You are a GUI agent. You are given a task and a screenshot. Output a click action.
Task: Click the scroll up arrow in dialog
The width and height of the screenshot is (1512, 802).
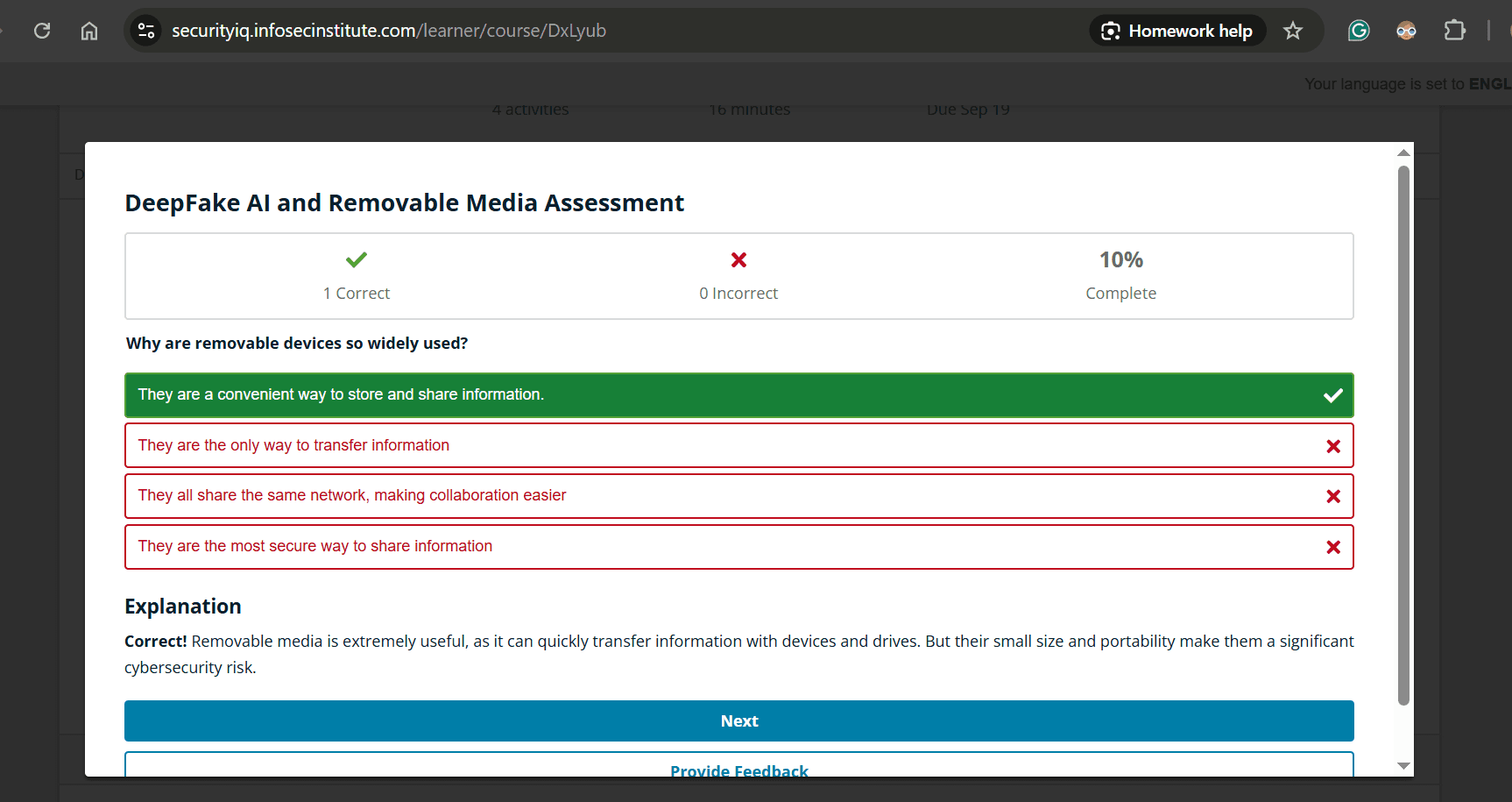click(1403, 153)
